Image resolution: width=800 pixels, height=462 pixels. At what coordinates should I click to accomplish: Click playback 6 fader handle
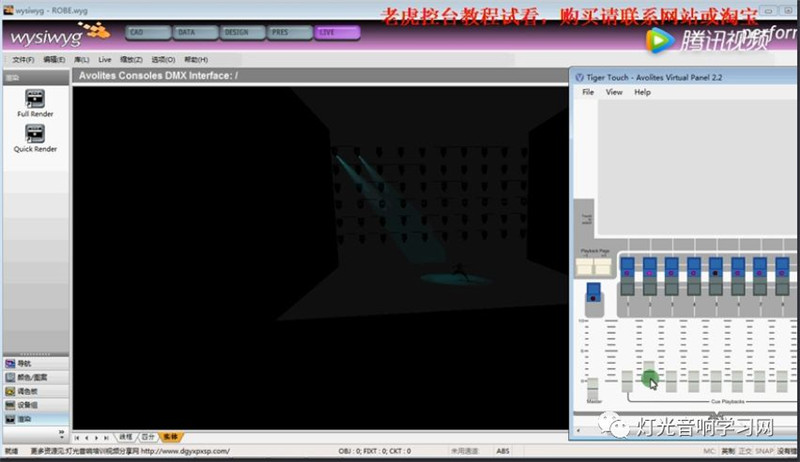(x=738, y=381)
